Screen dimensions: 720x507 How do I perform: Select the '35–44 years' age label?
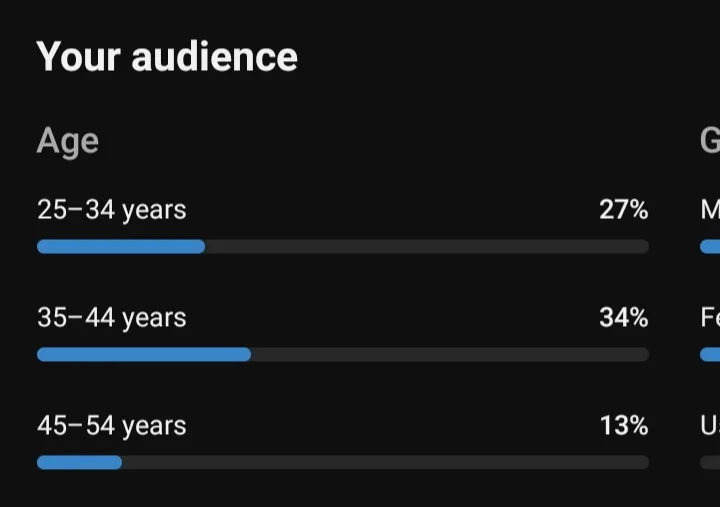coord(112,318)
